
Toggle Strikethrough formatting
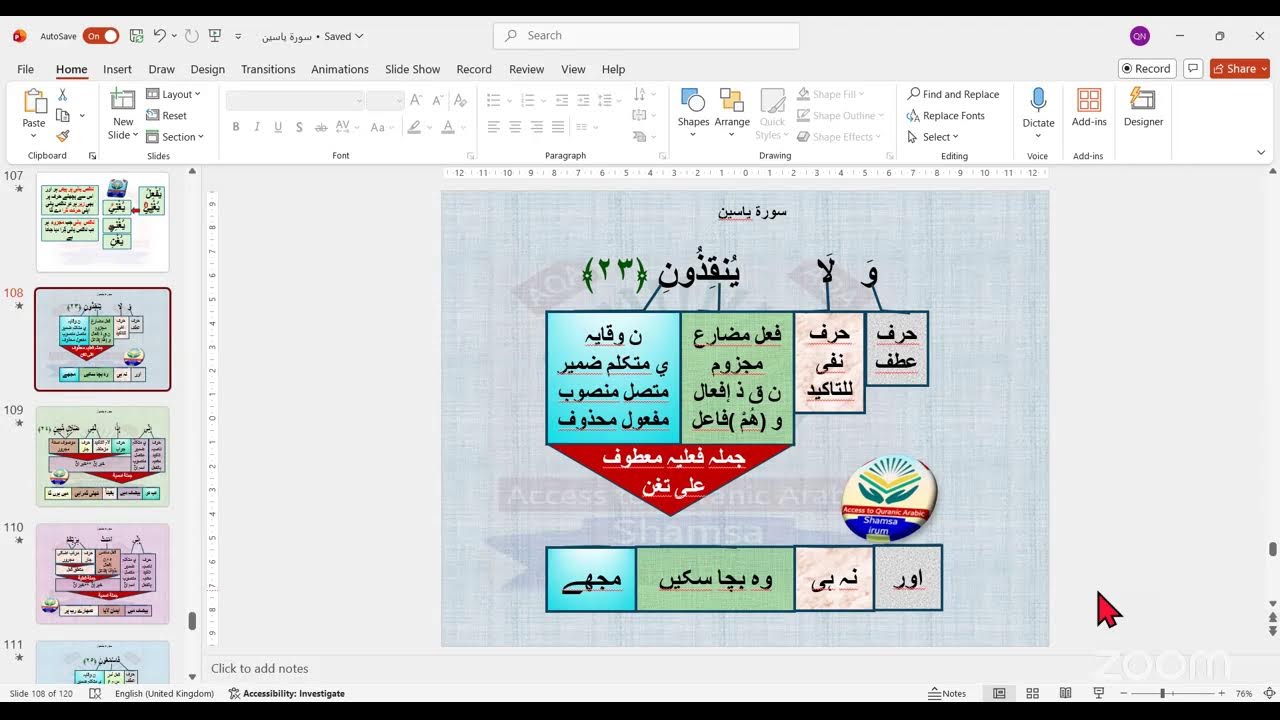coord(321,127)
